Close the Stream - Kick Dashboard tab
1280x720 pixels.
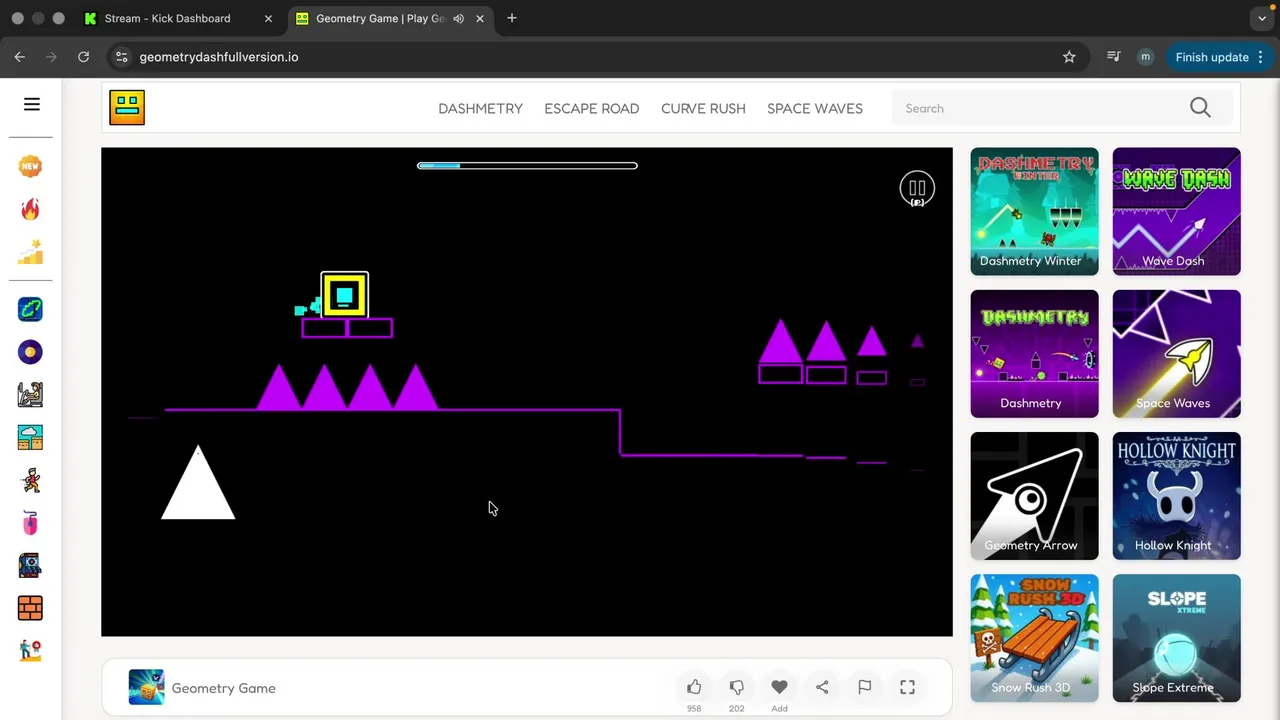coord(268,18)
